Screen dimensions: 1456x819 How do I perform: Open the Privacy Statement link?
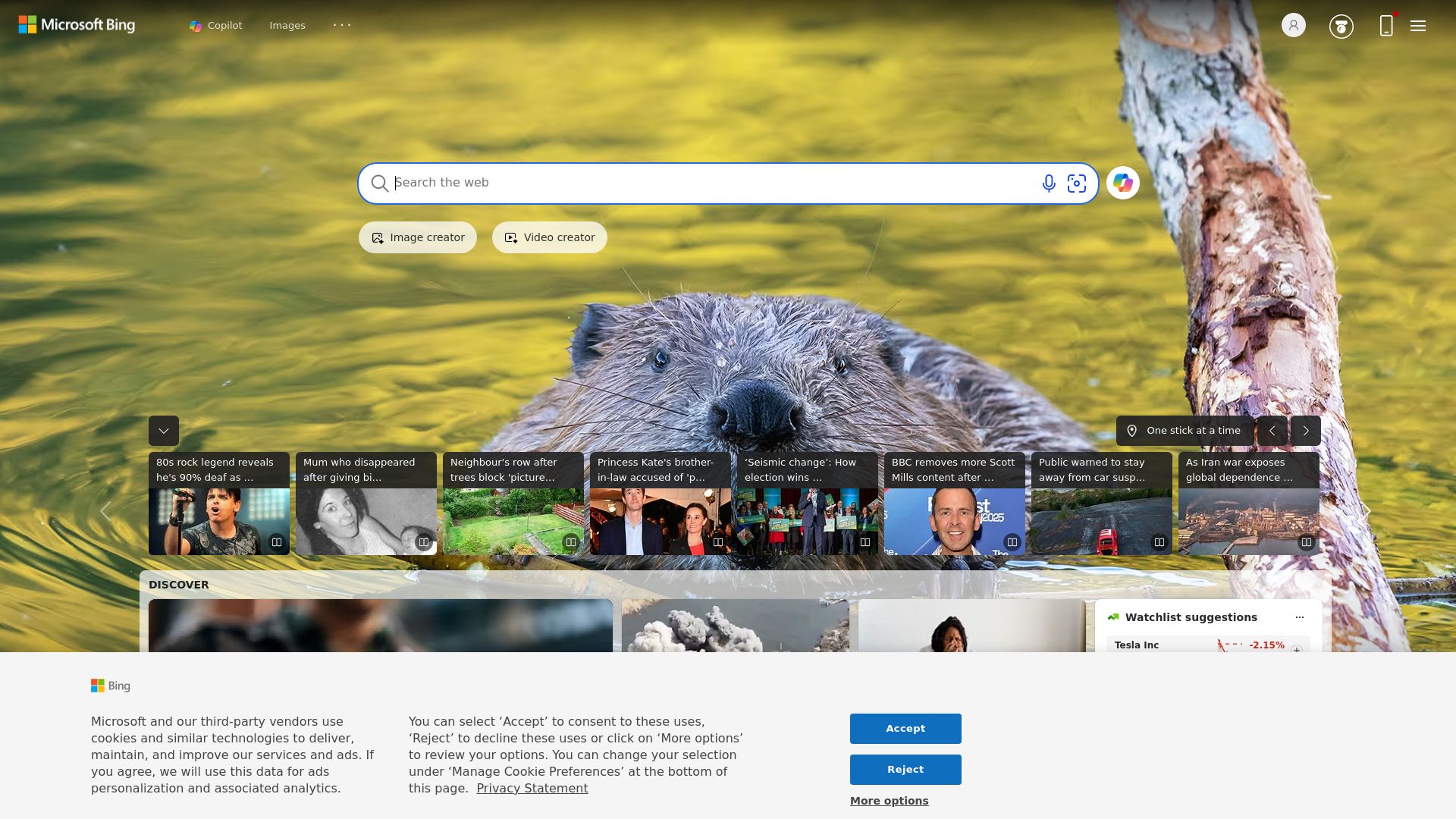pos(532,788)
